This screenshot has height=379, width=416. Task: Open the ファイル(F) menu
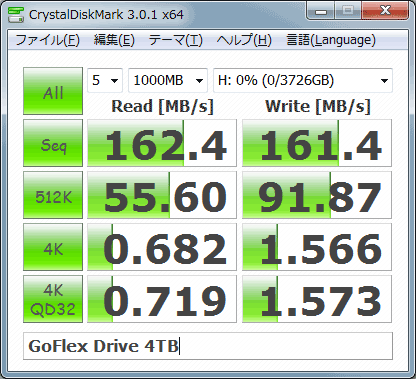pyautogui.click(x=47, y=40)
